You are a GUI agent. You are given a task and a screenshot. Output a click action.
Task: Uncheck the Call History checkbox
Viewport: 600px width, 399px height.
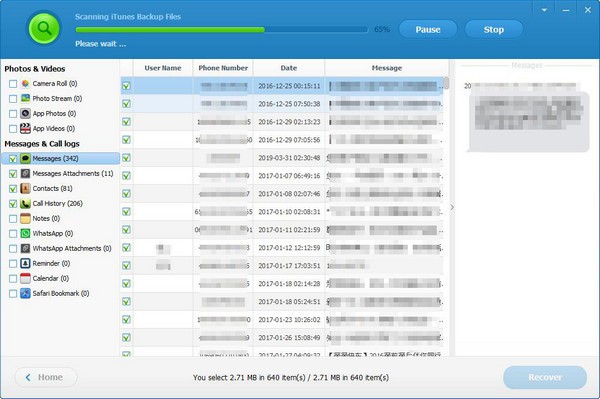[13, 204]
